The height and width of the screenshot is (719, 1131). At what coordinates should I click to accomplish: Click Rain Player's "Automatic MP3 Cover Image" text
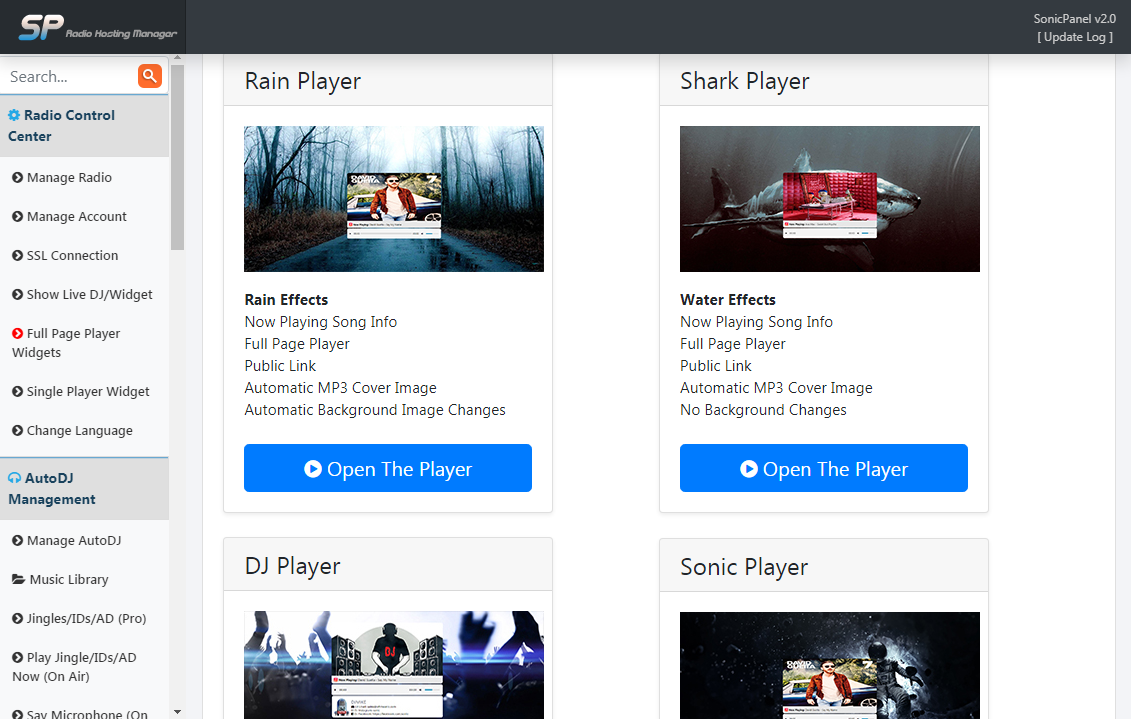tap(340, 388)
